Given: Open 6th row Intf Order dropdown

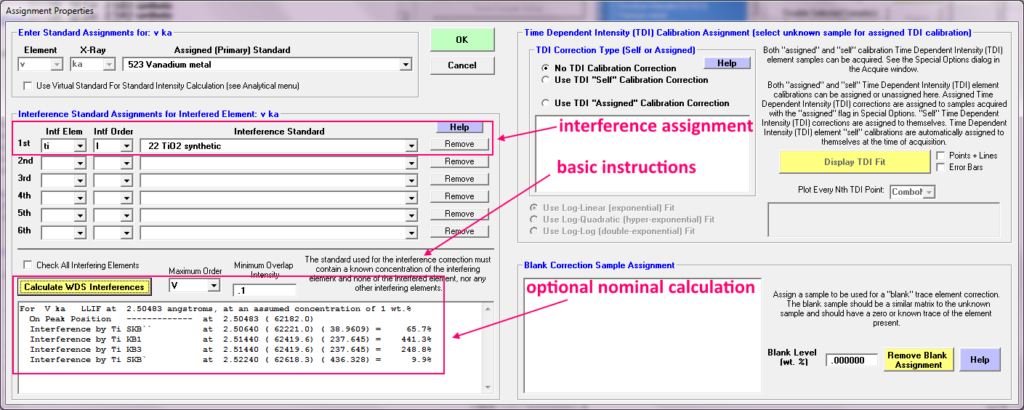Looking at the screenshot, I should pos(127,232).
